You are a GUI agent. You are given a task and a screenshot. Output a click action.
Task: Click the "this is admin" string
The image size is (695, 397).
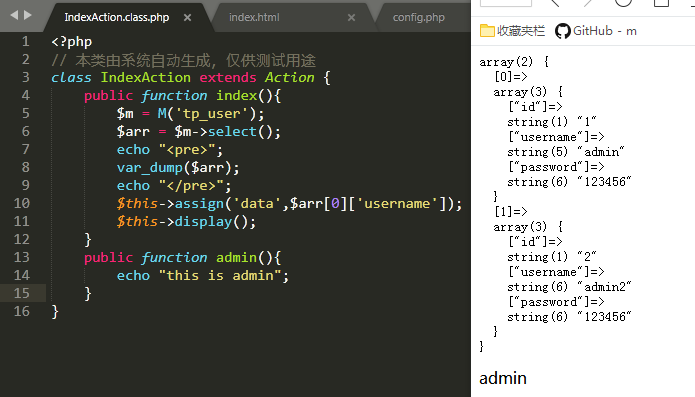[220, 276]
